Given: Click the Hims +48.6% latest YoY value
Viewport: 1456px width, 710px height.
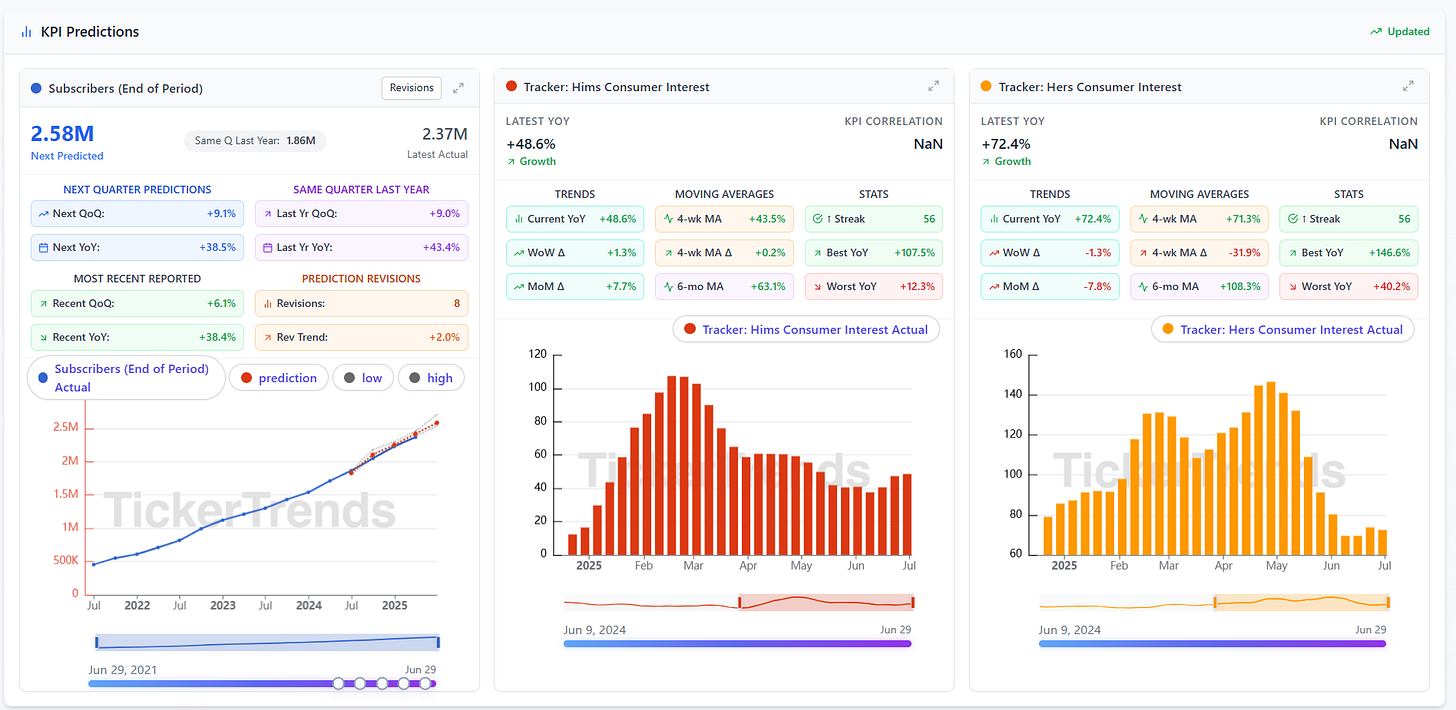Looking at the screenshot, I should 531,144.
